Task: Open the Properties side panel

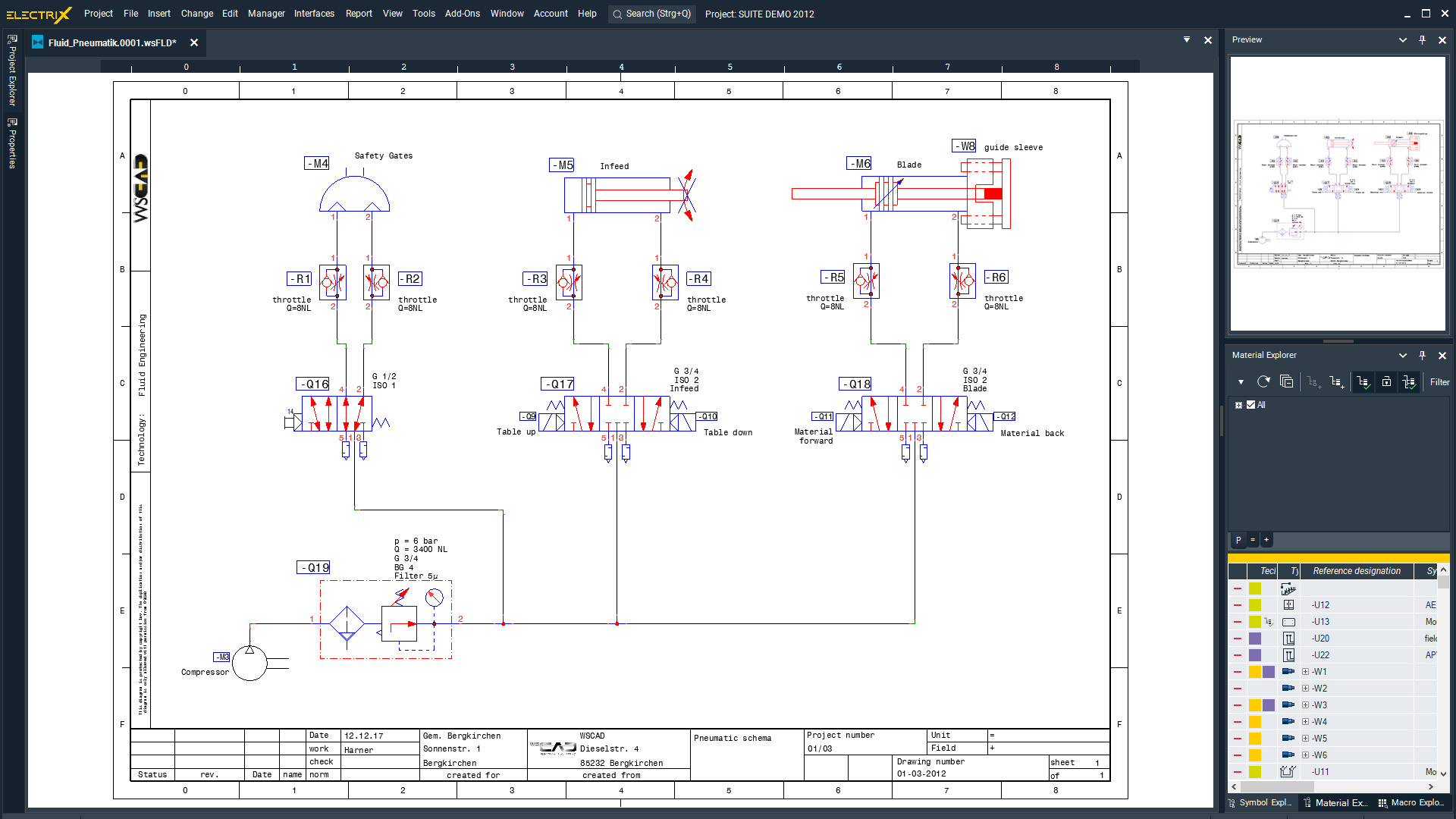Action: (x=11, y=144)
